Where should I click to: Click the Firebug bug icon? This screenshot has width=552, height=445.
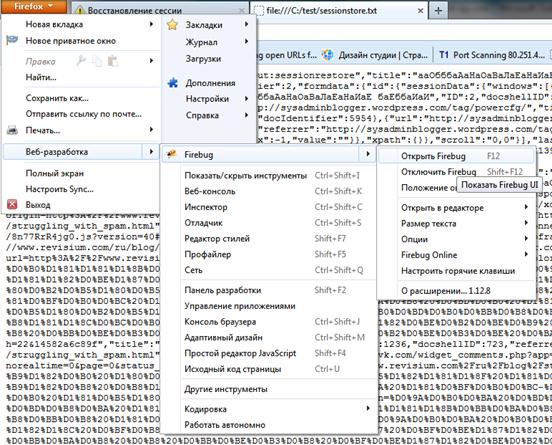pos(171,154)
